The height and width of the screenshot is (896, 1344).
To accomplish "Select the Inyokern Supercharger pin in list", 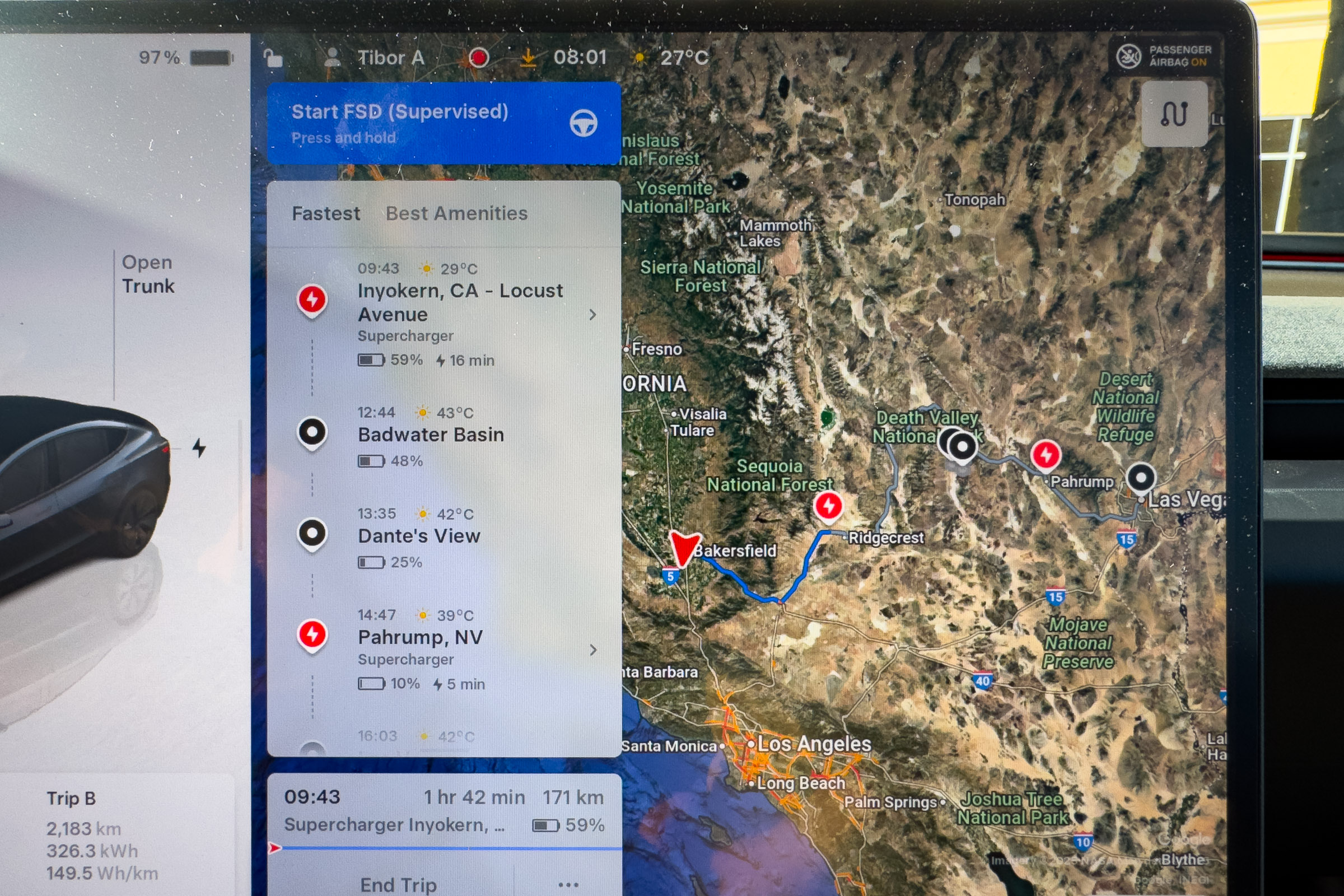I will coord(312,301).
